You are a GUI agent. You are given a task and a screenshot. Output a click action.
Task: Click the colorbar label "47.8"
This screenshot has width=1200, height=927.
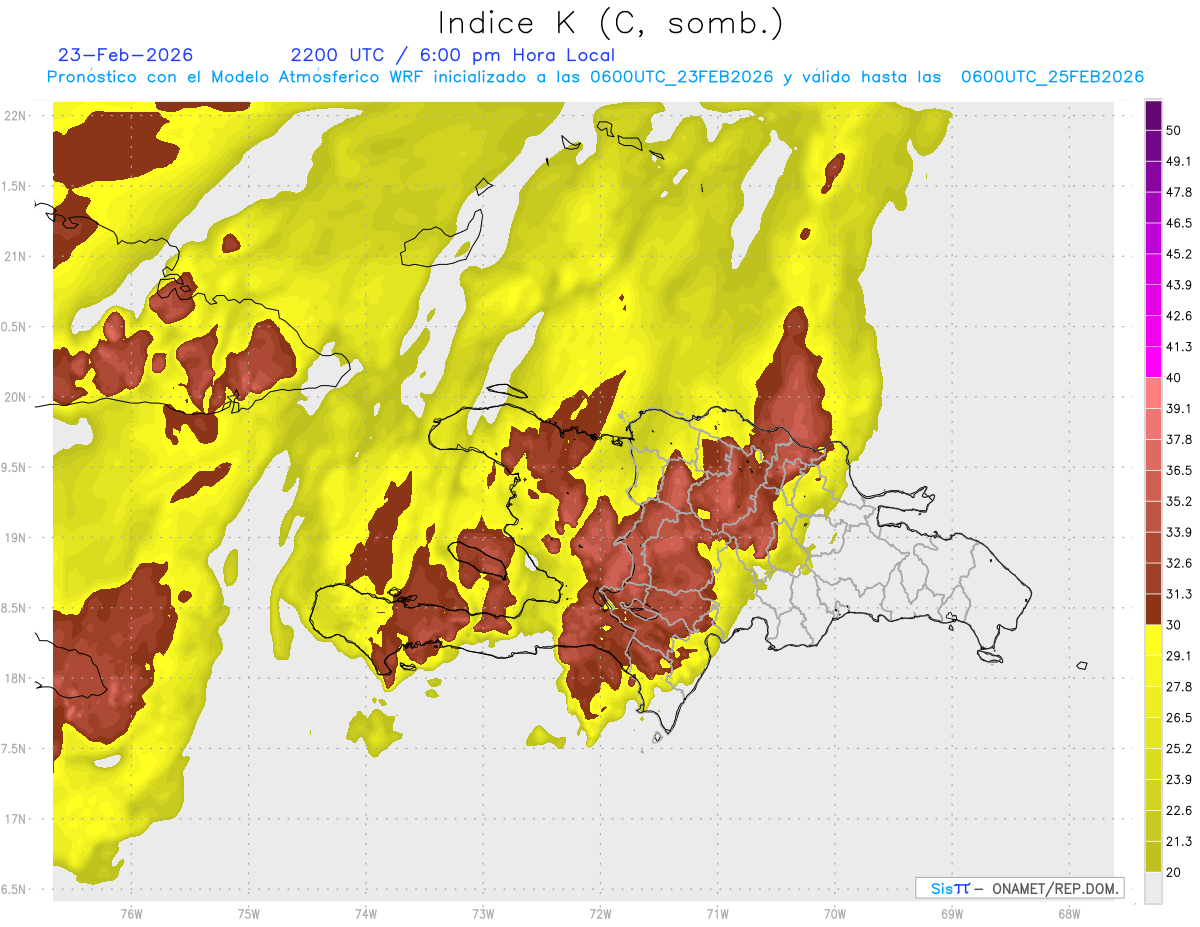pos(1179,192)
